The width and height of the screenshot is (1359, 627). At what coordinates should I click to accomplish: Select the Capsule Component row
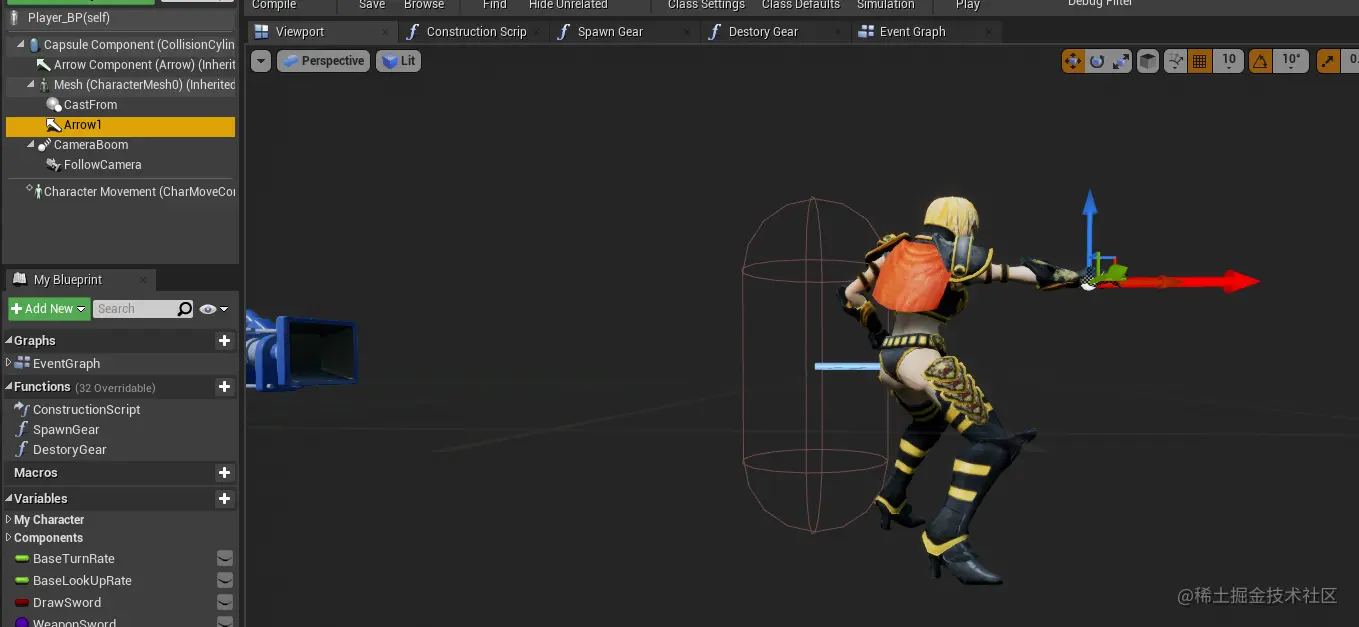point(120,45)
